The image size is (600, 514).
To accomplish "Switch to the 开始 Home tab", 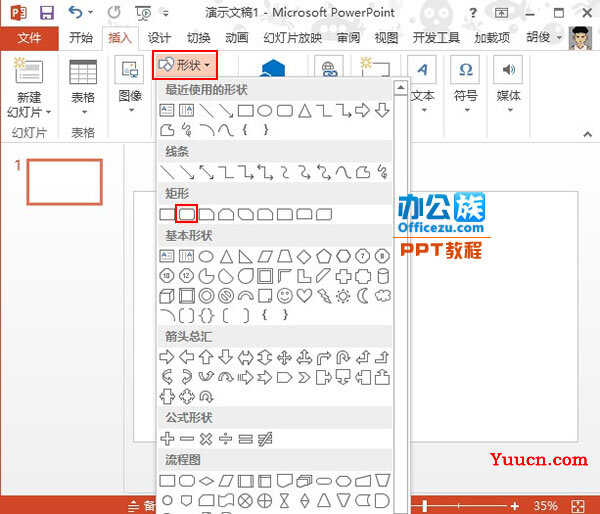I will click(81, 38).
